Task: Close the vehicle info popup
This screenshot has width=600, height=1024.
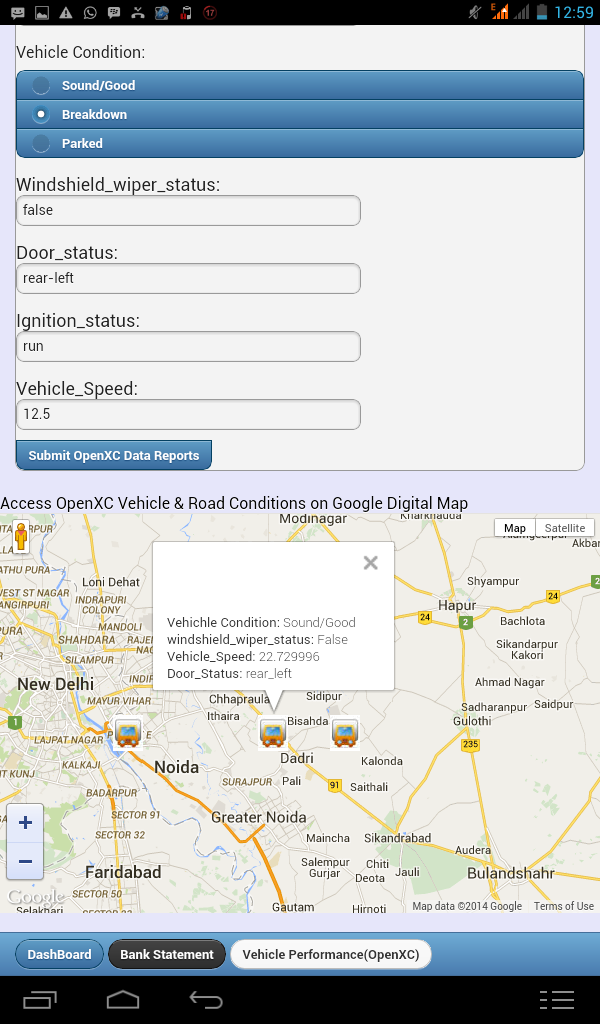Action: coord(370,562)
